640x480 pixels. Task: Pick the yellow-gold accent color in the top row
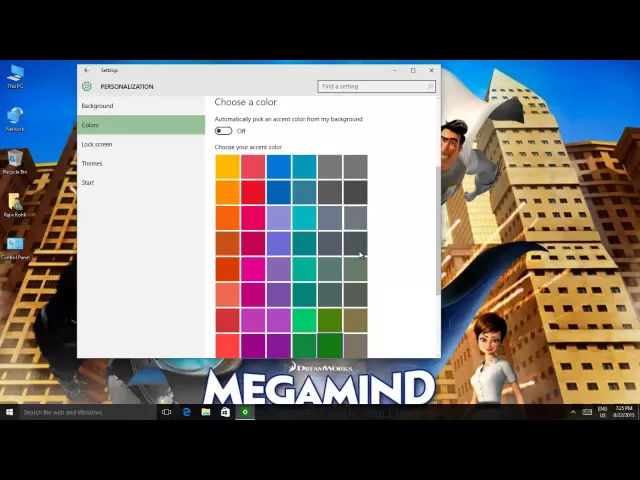[x=228, y=167]
